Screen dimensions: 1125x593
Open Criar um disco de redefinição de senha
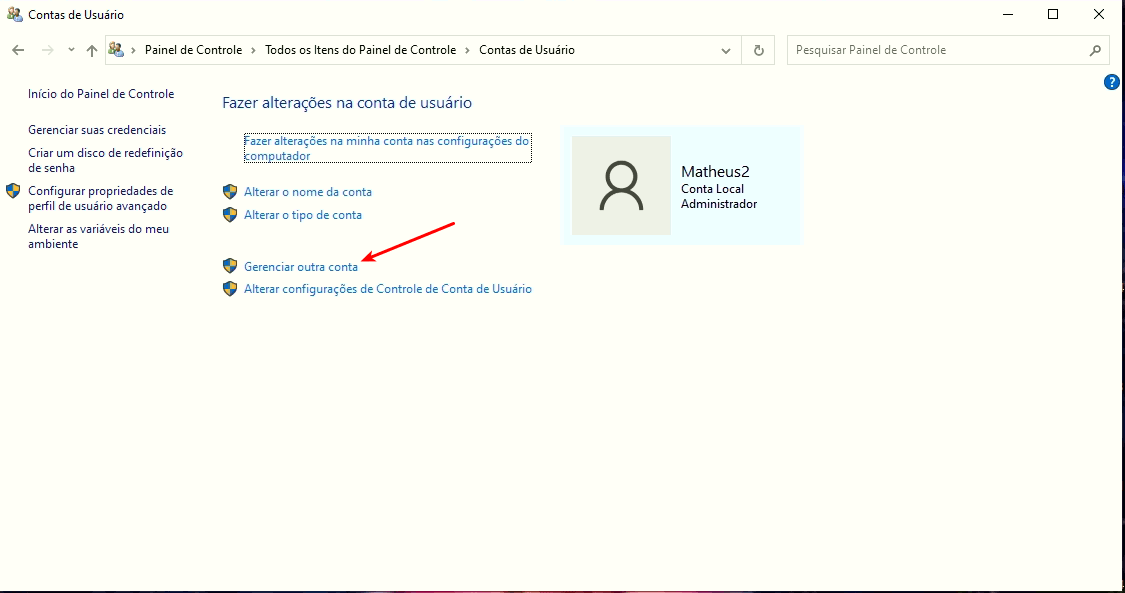pyautogui.click(x=105, y=161)
